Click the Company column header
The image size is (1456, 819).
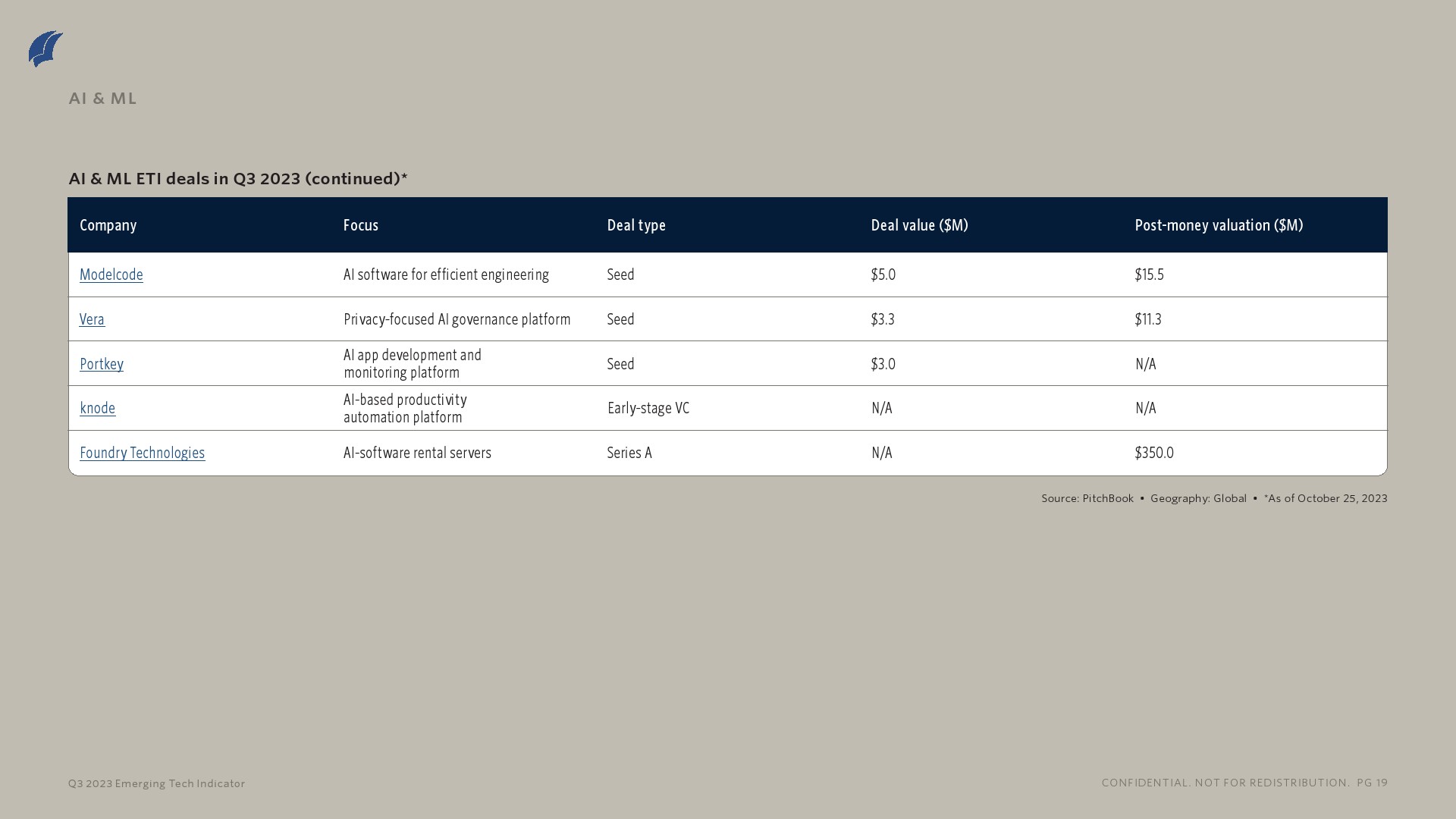[x=108, y=225]
